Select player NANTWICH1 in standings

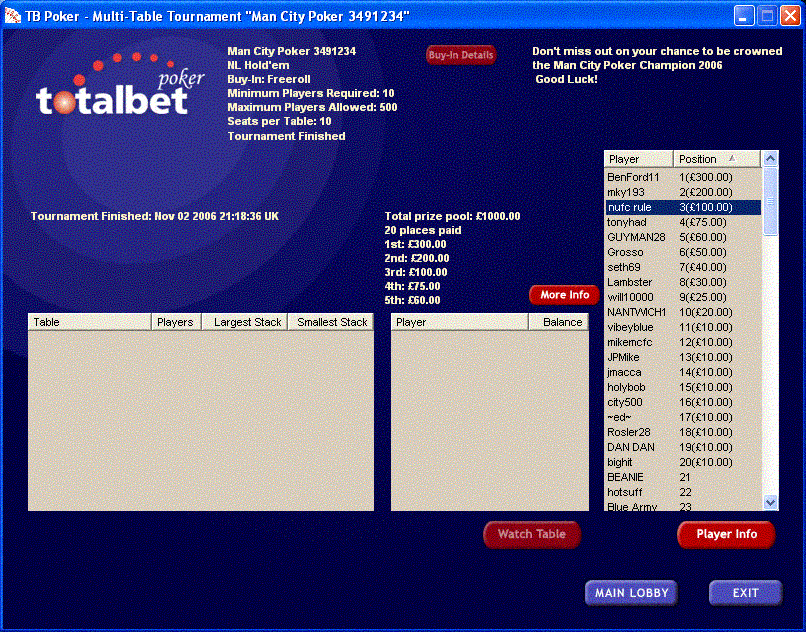[x=636, y=312]
